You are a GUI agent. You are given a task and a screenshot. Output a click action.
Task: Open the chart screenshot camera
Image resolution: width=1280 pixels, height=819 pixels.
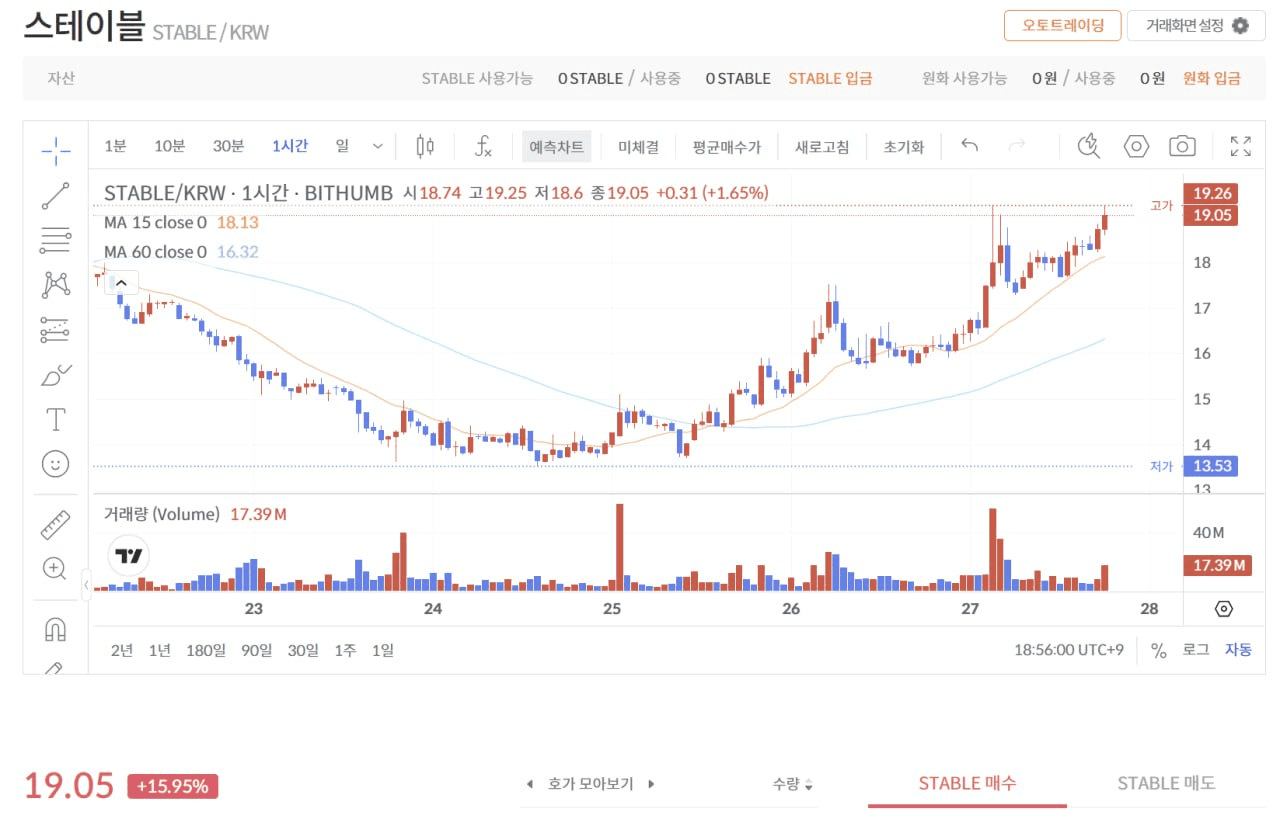point(1181,145)
